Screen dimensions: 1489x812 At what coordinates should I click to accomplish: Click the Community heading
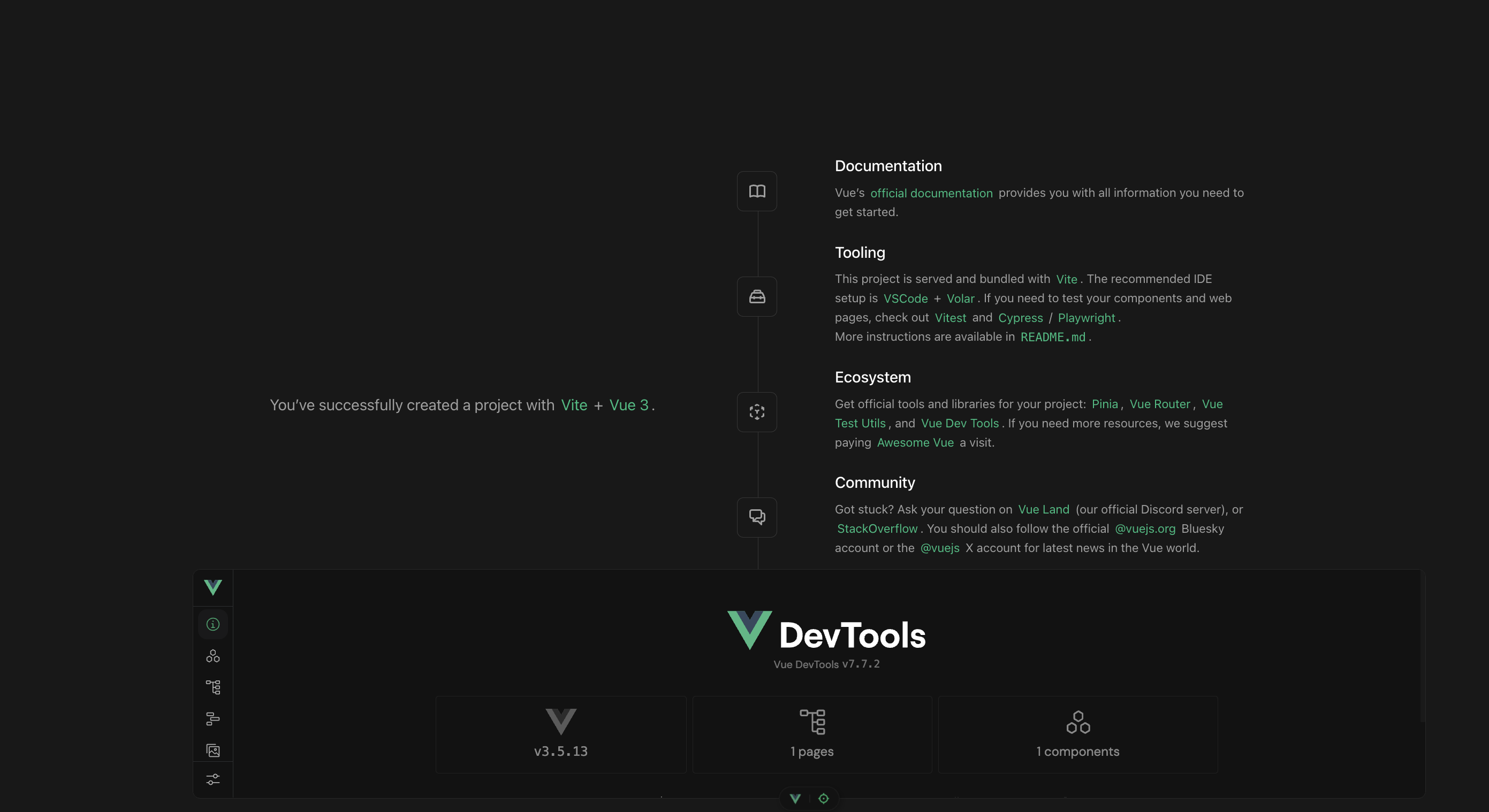[x=875, y=483]
